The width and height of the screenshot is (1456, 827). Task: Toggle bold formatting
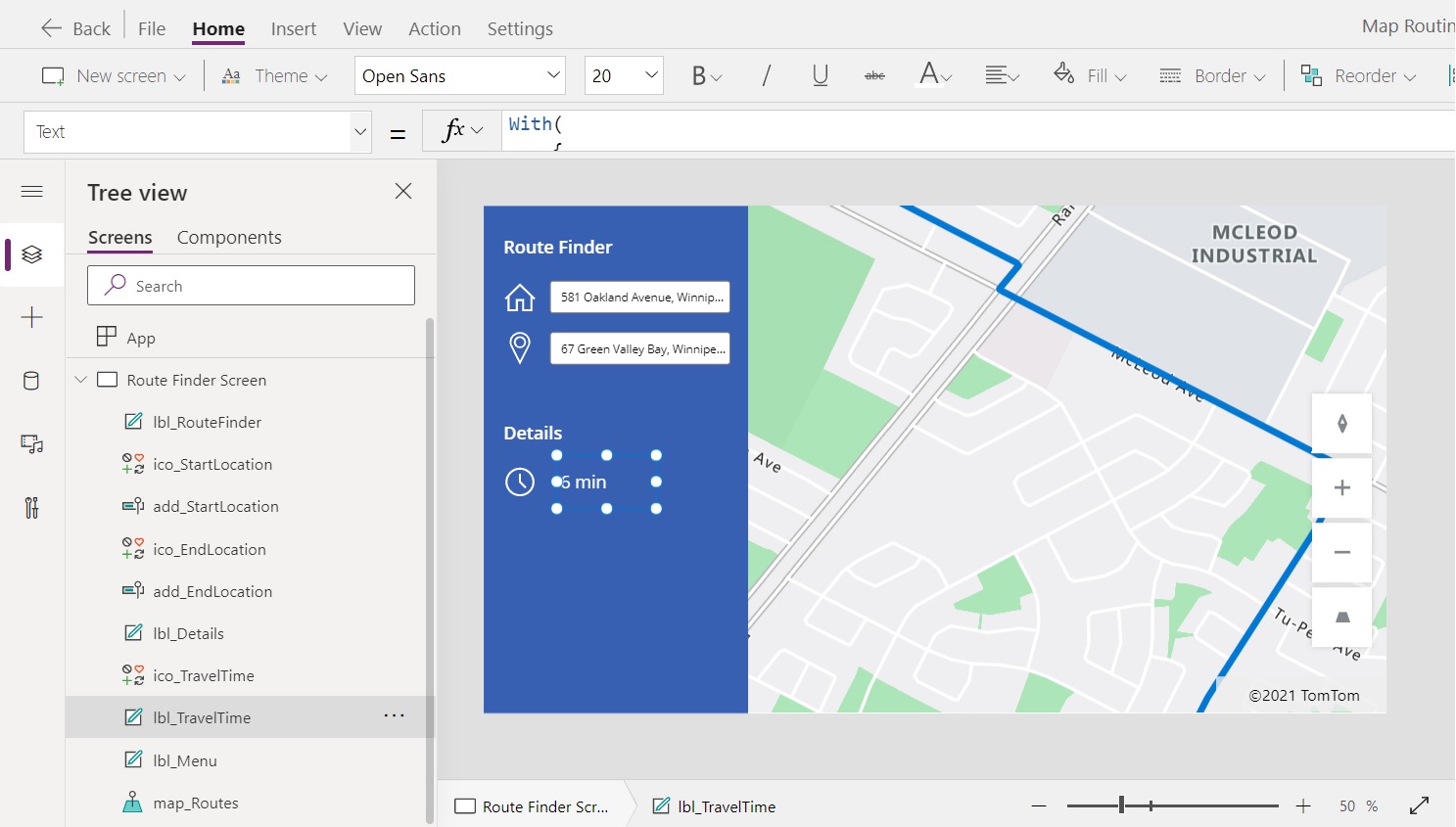[699, 75]
